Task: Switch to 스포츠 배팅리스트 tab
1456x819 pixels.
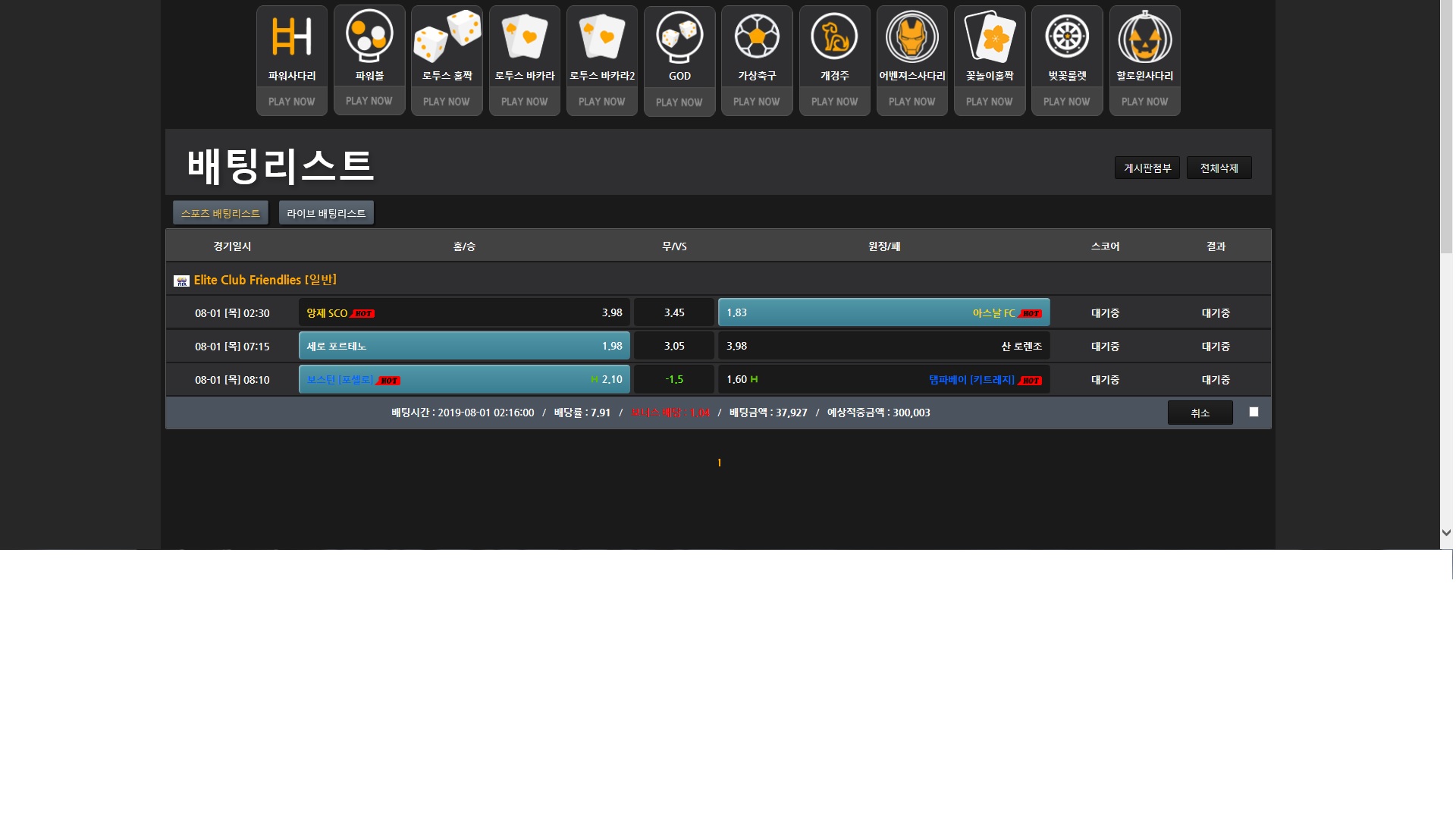Action: point(220,213)
